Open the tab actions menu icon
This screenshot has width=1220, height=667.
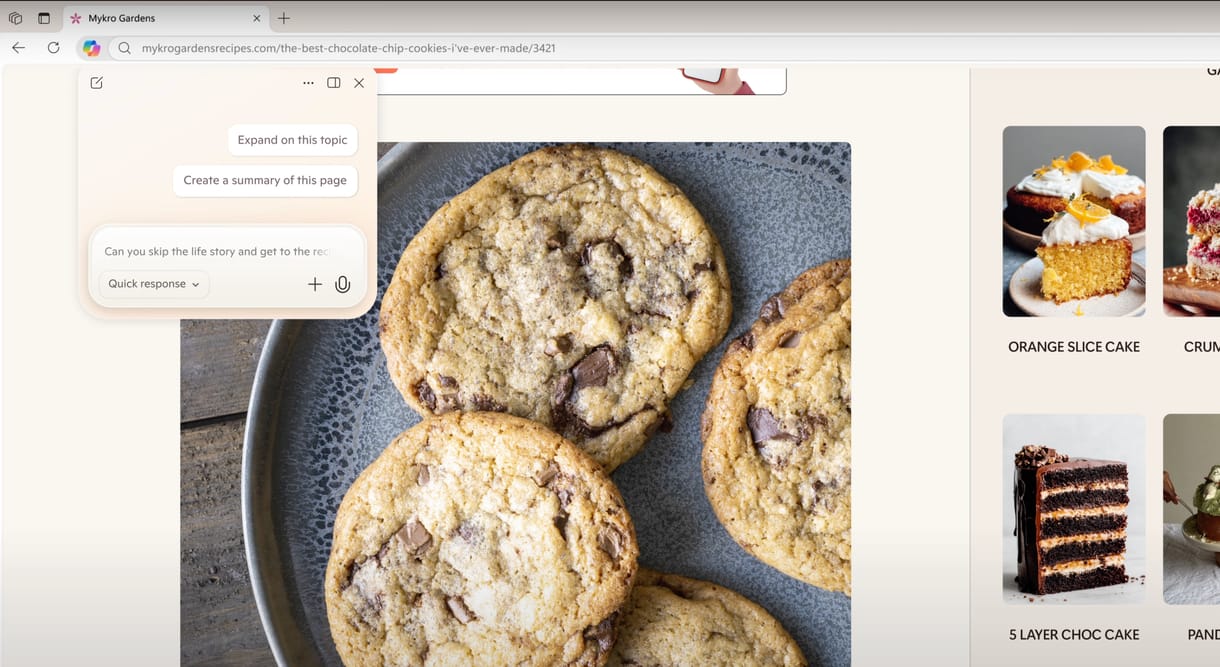tap(44, 18)
